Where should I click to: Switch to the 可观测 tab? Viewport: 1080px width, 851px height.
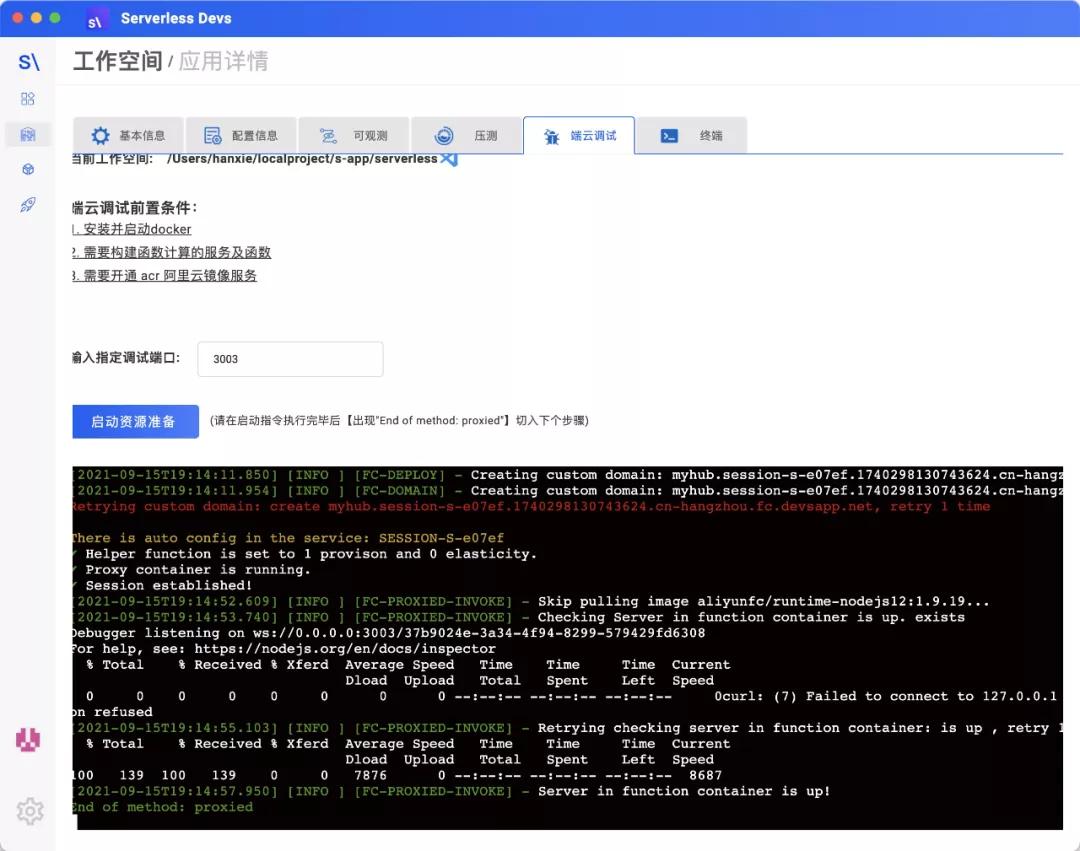[353, 136]
